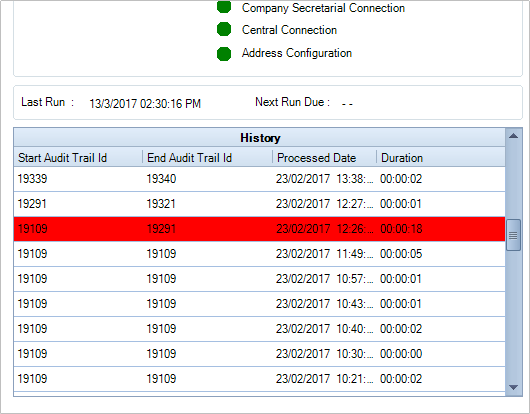Viewport: 530px width, 414px height.
Task: Select processed date 23/02/2017 10:40 cell
Action: pyautogui.click(x=324, y=329)
